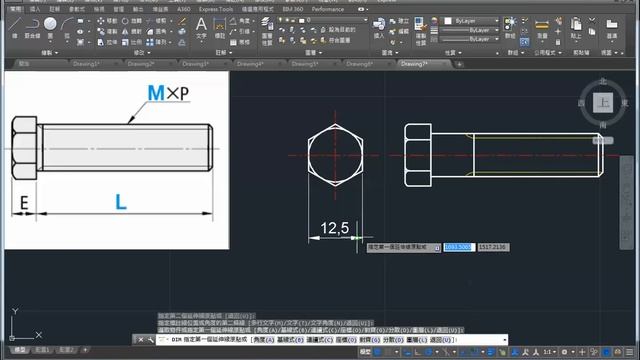This screenshot has height=360, width=640.
Task: Click the Fillet (圓角) tool
Action: pyautogui.click(x=157, y=31)
